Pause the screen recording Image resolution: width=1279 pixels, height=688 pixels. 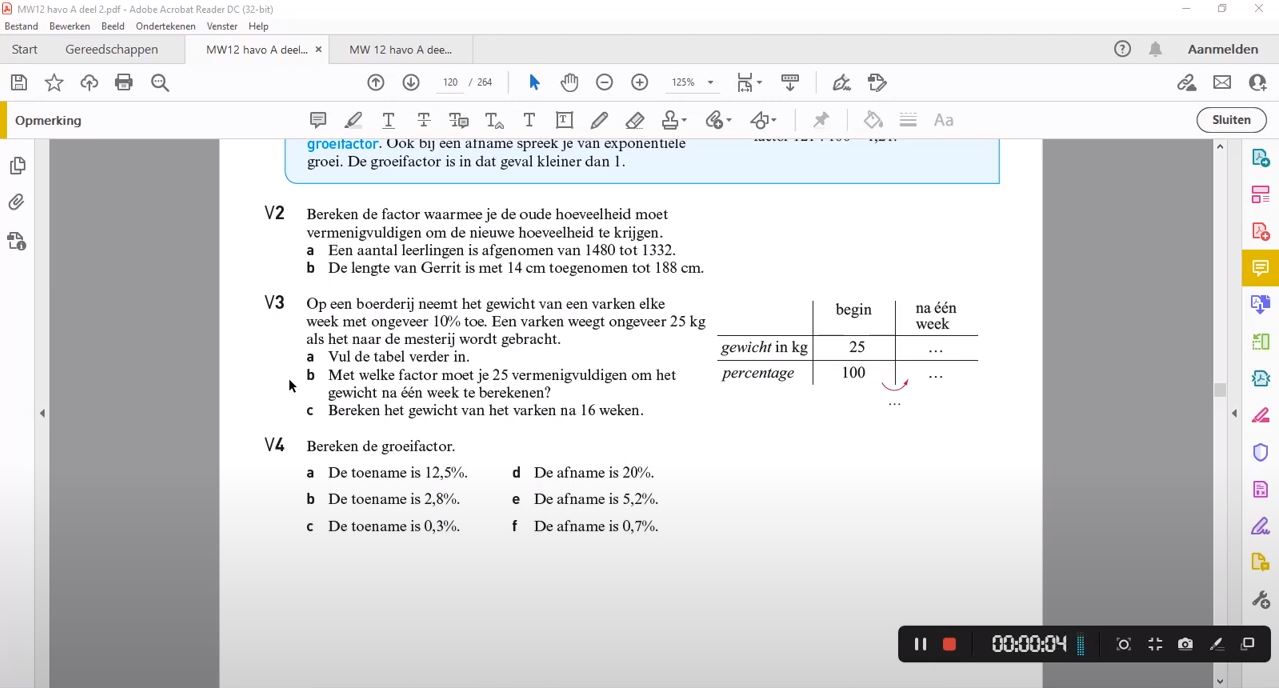click(x=920, y=644)
